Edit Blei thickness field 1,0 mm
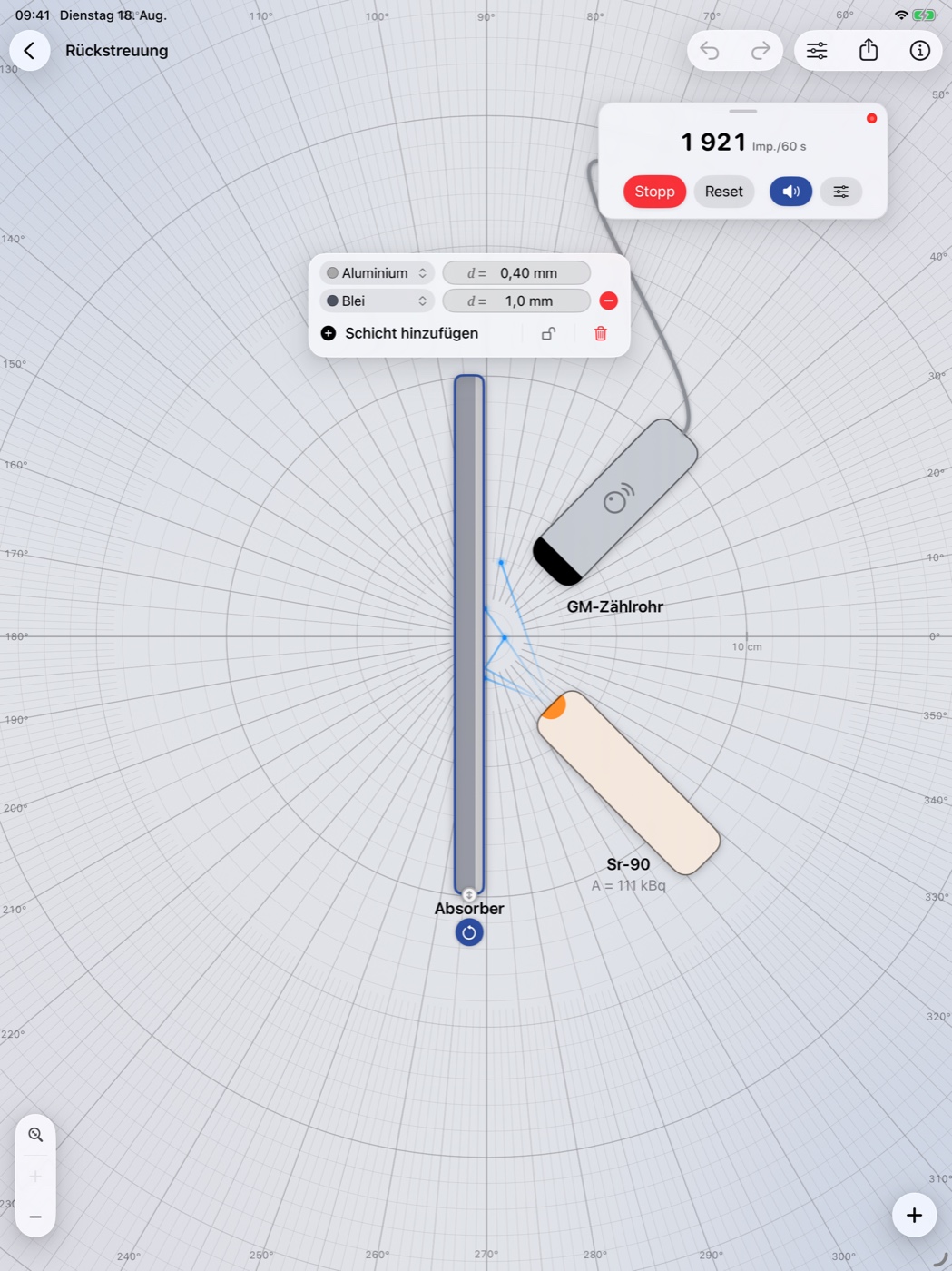The width and height of the screenshot is (952, 1271). point(516,301)
